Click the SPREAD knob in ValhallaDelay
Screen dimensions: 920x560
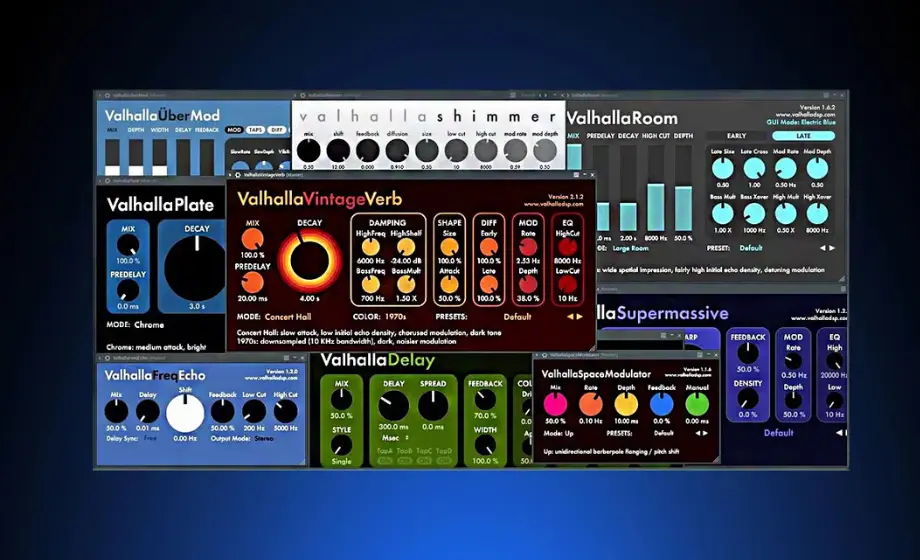(433, 406)
